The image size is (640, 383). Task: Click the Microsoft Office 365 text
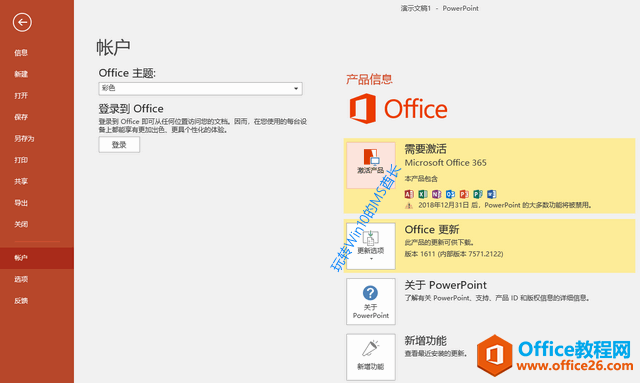click(x=445, y=163)
